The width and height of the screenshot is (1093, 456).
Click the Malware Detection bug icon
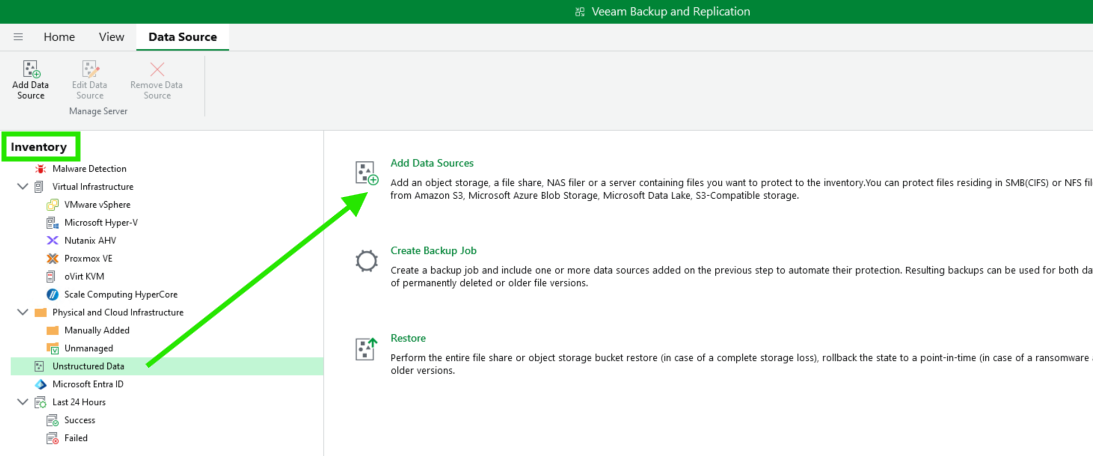coord(40,169)
